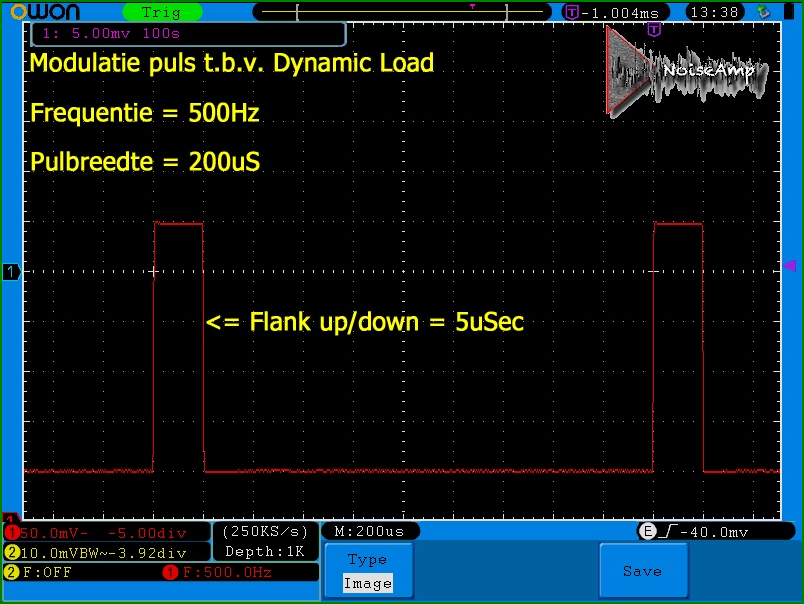This screenshot has height=604, width=804.
Task: Click the (250KS/s) sample rate readout
Action: [265, 532]
